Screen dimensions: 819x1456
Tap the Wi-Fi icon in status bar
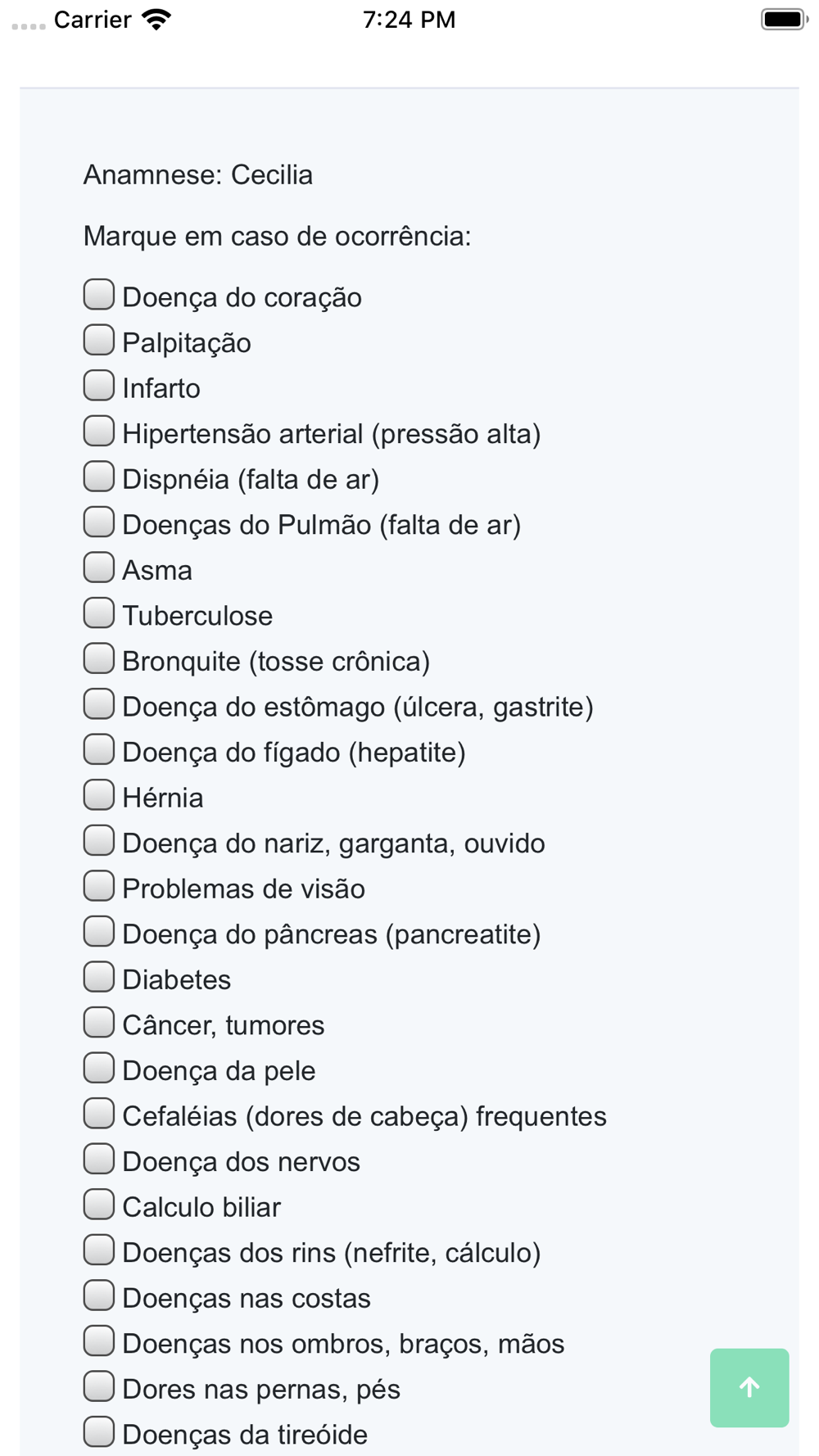tap(156, 19)
